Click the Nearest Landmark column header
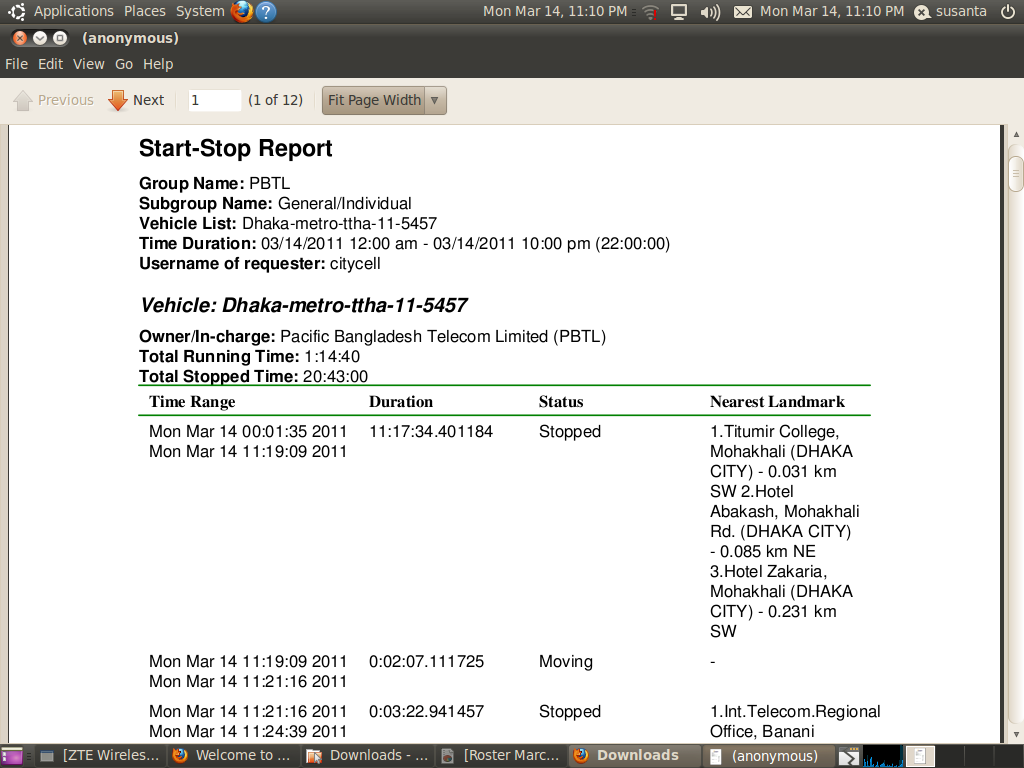The width and height of the screenshot is (1024, 768). [777, 402]
